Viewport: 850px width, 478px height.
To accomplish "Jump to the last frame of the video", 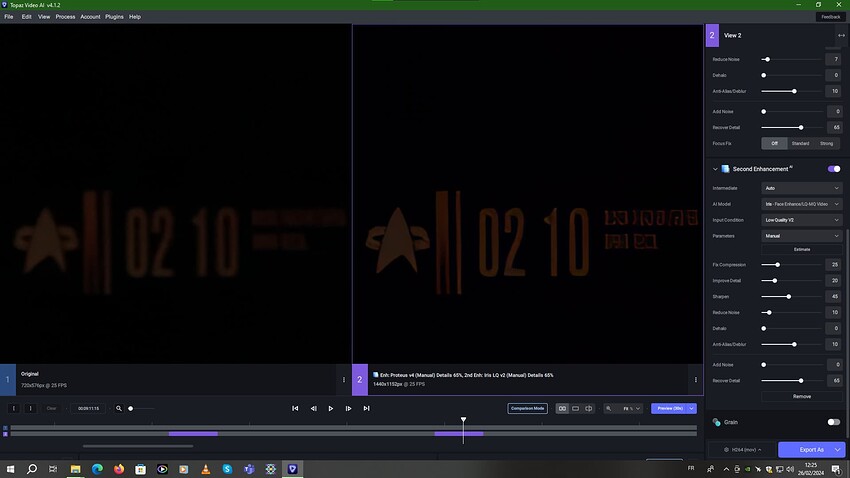I will coord(366,408).
